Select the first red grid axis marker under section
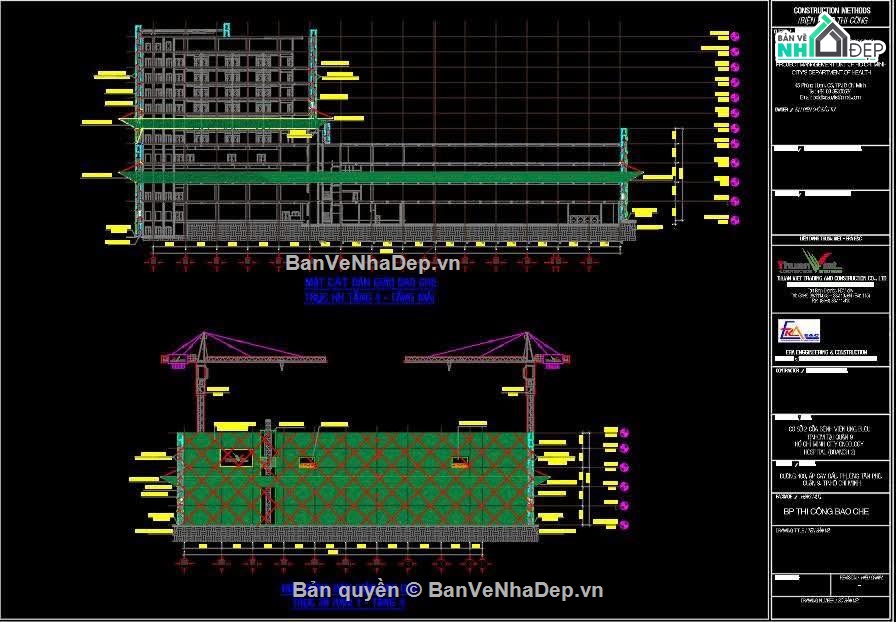 [x=154, y=262]
